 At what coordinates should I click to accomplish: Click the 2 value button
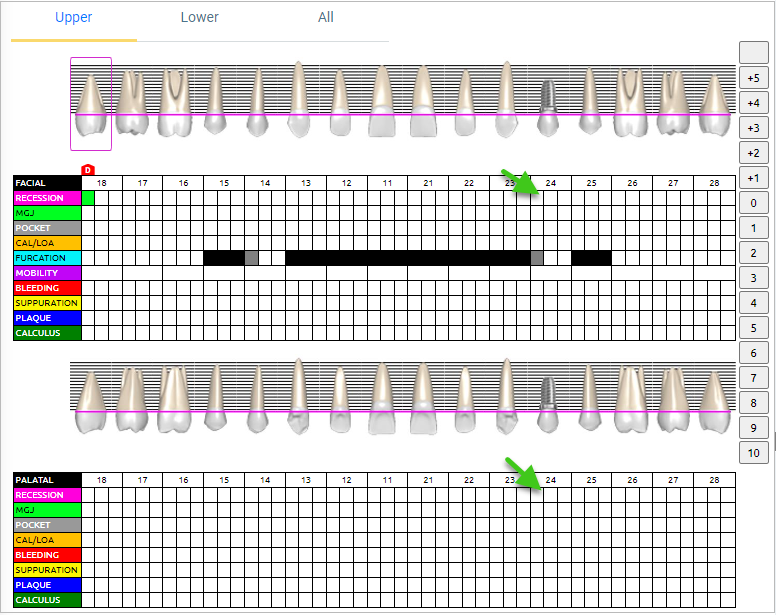[753, 253]
